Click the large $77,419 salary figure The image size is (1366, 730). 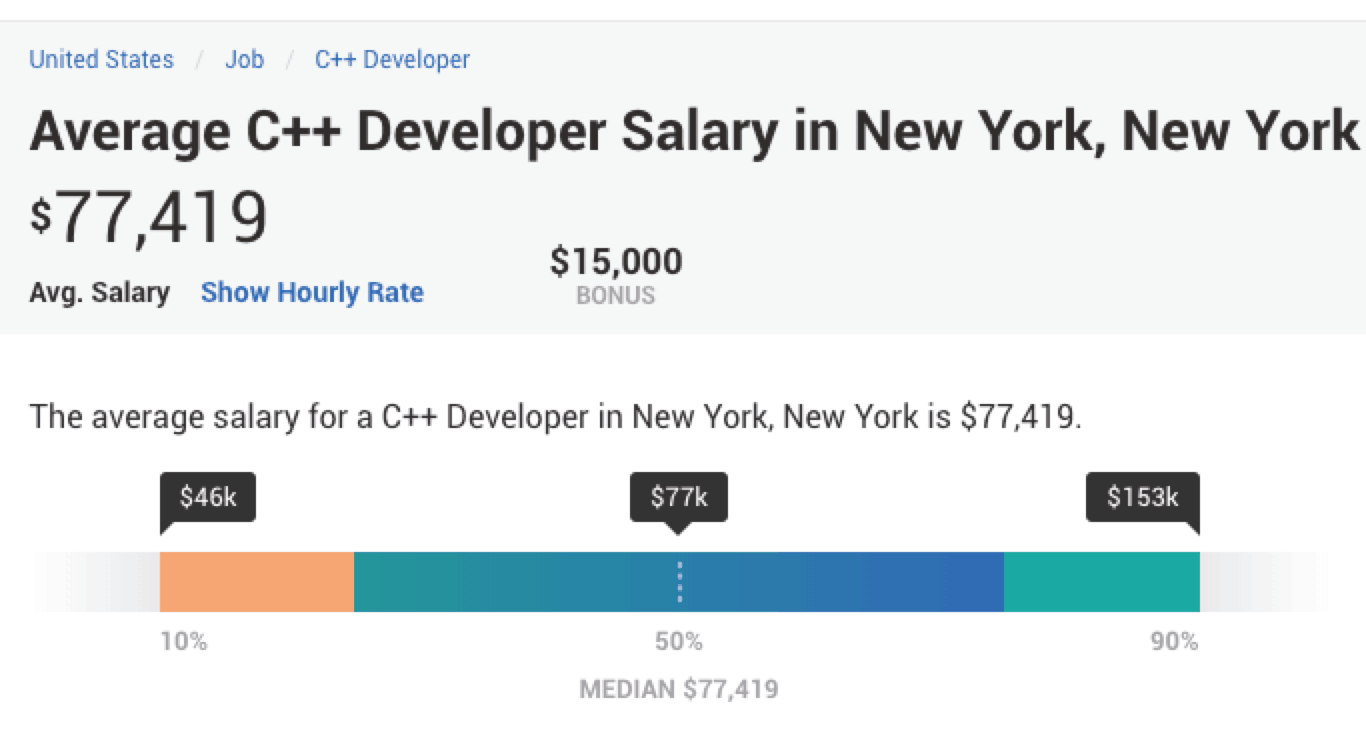click(x=150, y=219)
